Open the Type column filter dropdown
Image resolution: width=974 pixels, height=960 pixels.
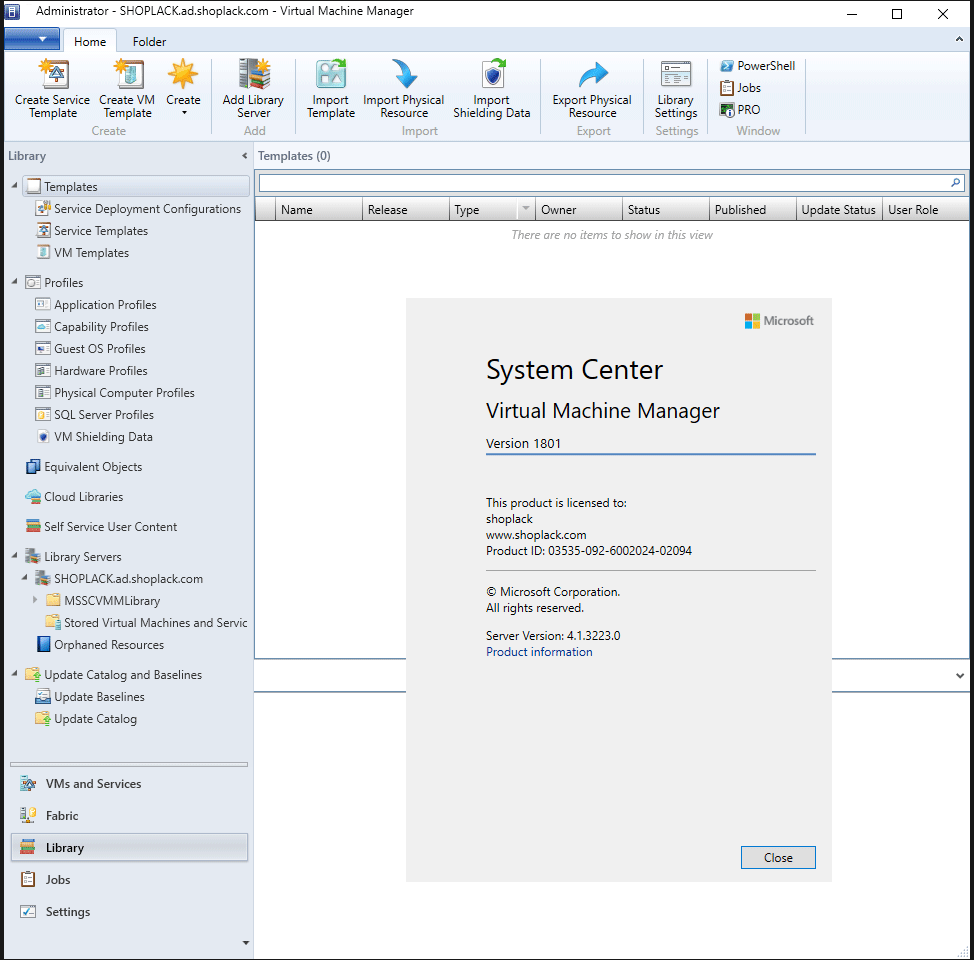(x=526, y=209)
